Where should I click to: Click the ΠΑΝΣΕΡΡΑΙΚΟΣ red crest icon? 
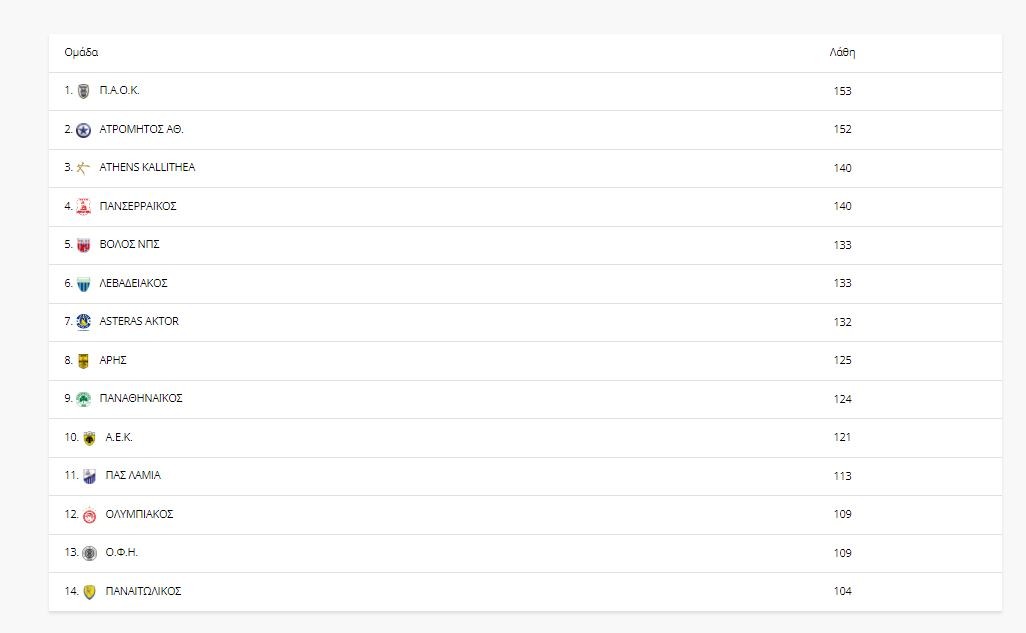[x=83, y=207]
